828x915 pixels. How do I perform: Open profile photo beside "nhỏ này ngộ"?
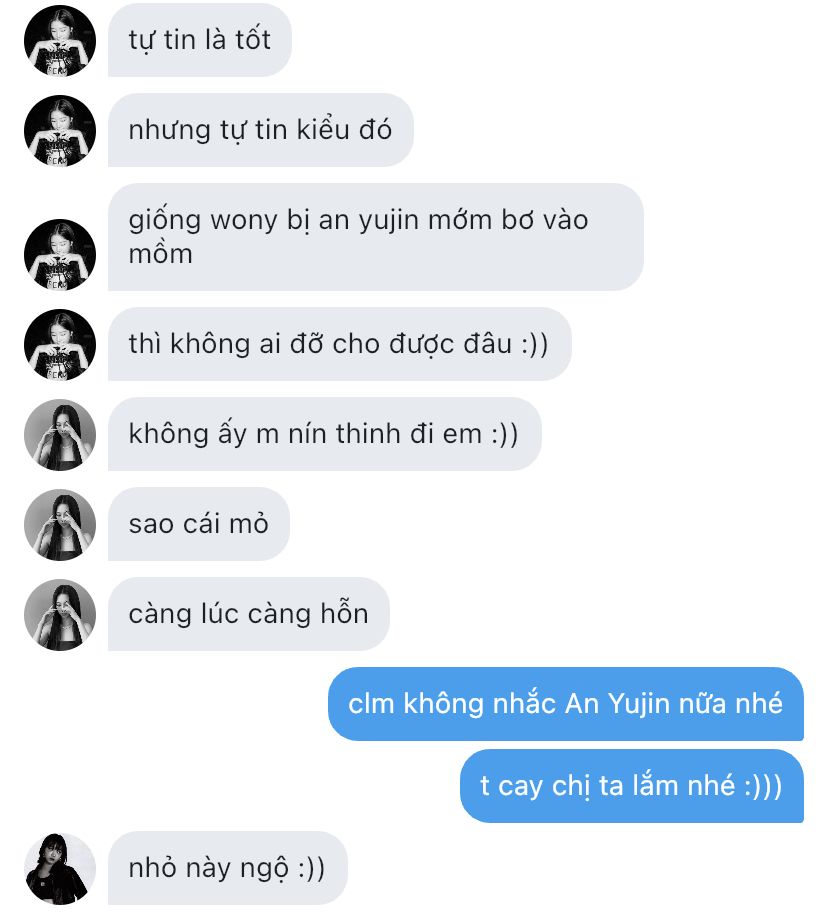click(x=60, y=868)
